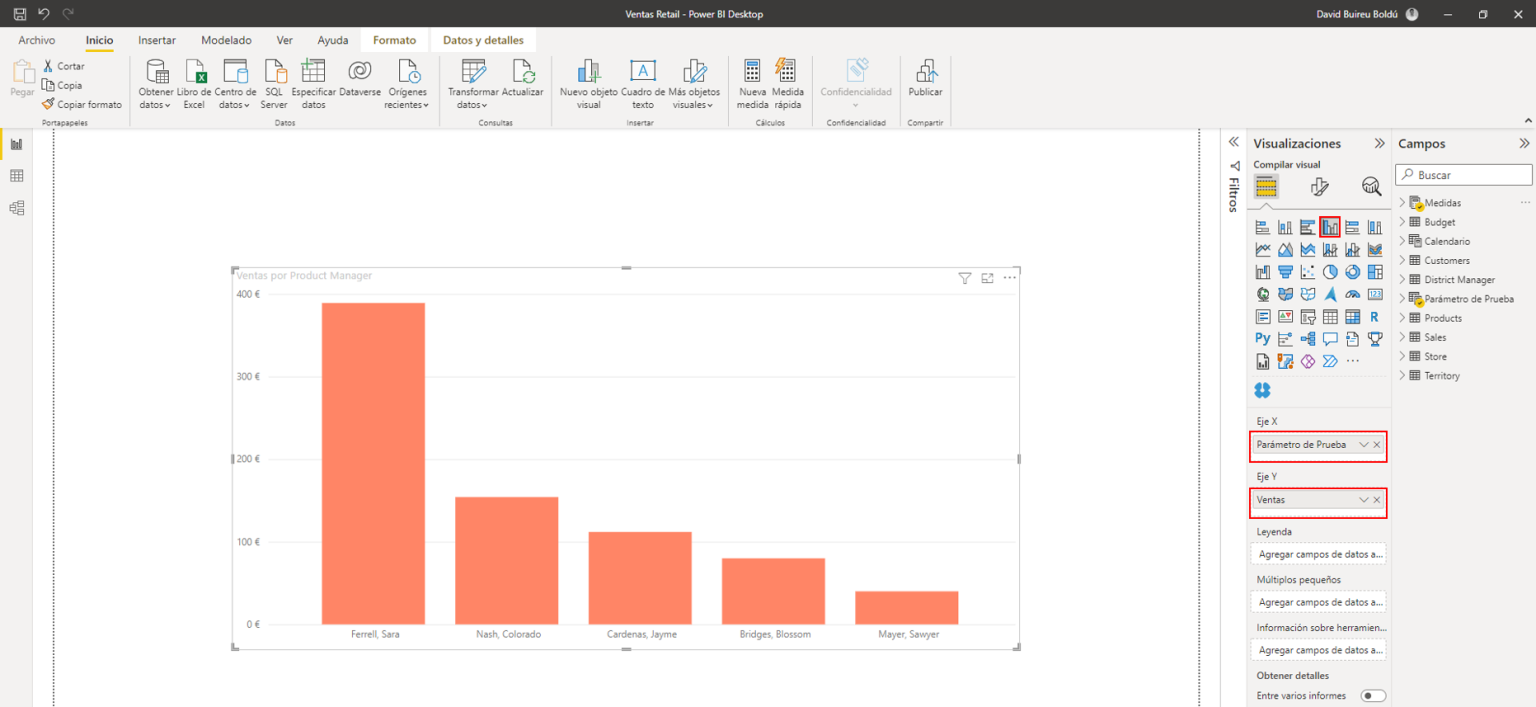Select the waterfall chart visual

tap(1263, 272)
